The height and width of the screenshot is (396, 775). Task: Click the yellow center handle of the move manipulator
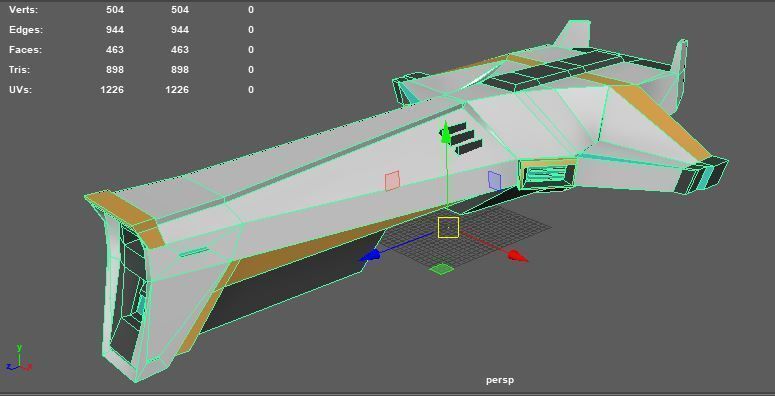coord(448,227)
